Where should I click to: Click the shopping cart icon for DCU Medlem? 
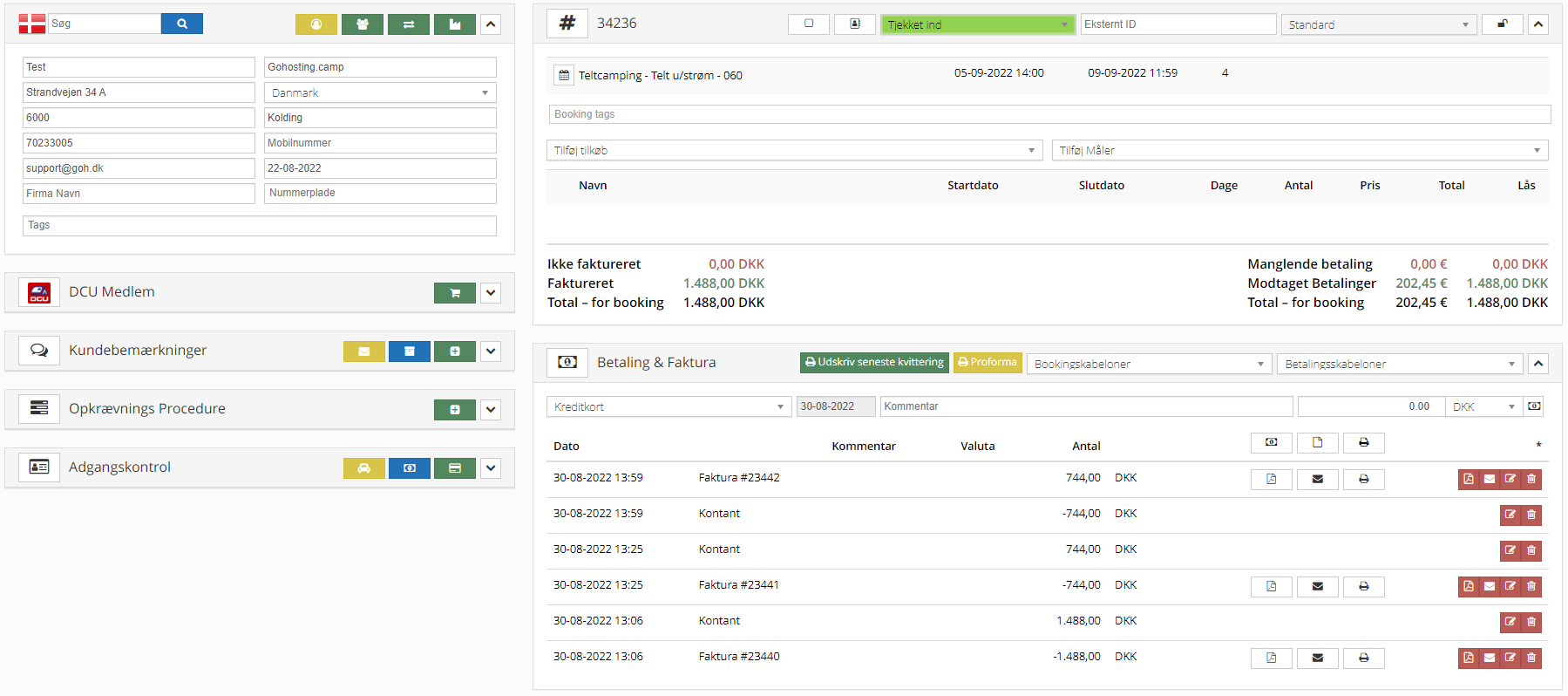point(454,293)
